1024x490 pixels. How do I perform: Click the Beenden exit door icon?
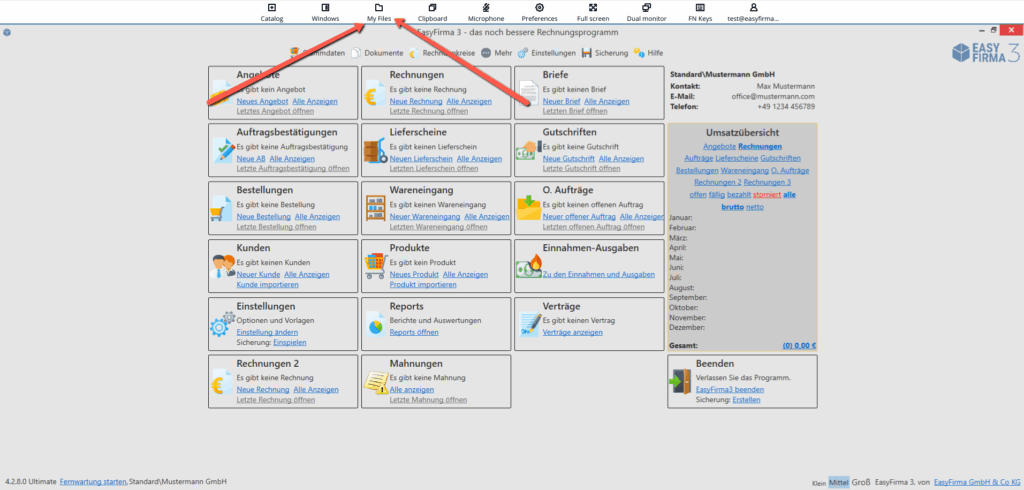pos(680,381)
